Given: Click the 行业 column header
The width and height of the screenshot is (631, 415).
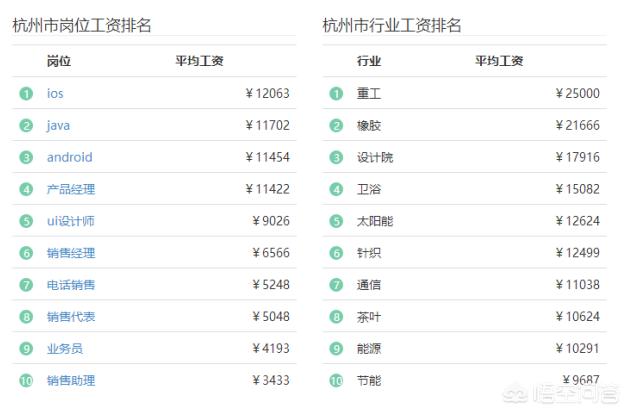Looking at the screenshot, I should pyautogui.click(x=369, y=61).
